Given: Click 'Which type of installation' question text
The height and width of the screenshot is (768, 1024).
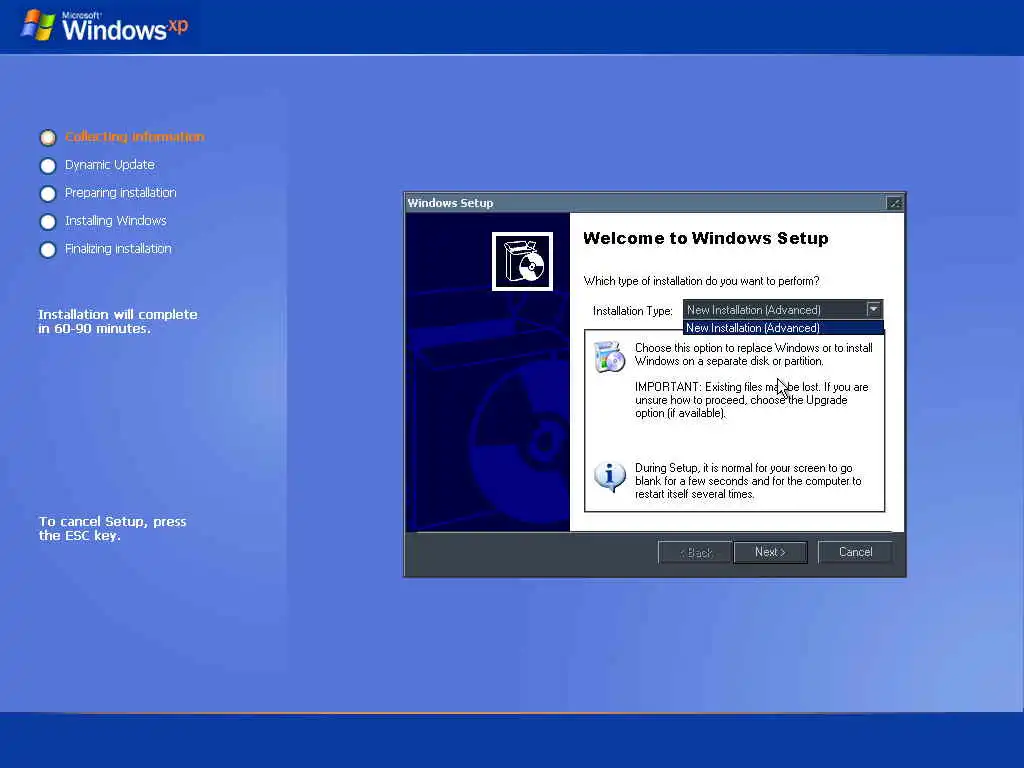Looking at the screenshot, I should point(701,281).
